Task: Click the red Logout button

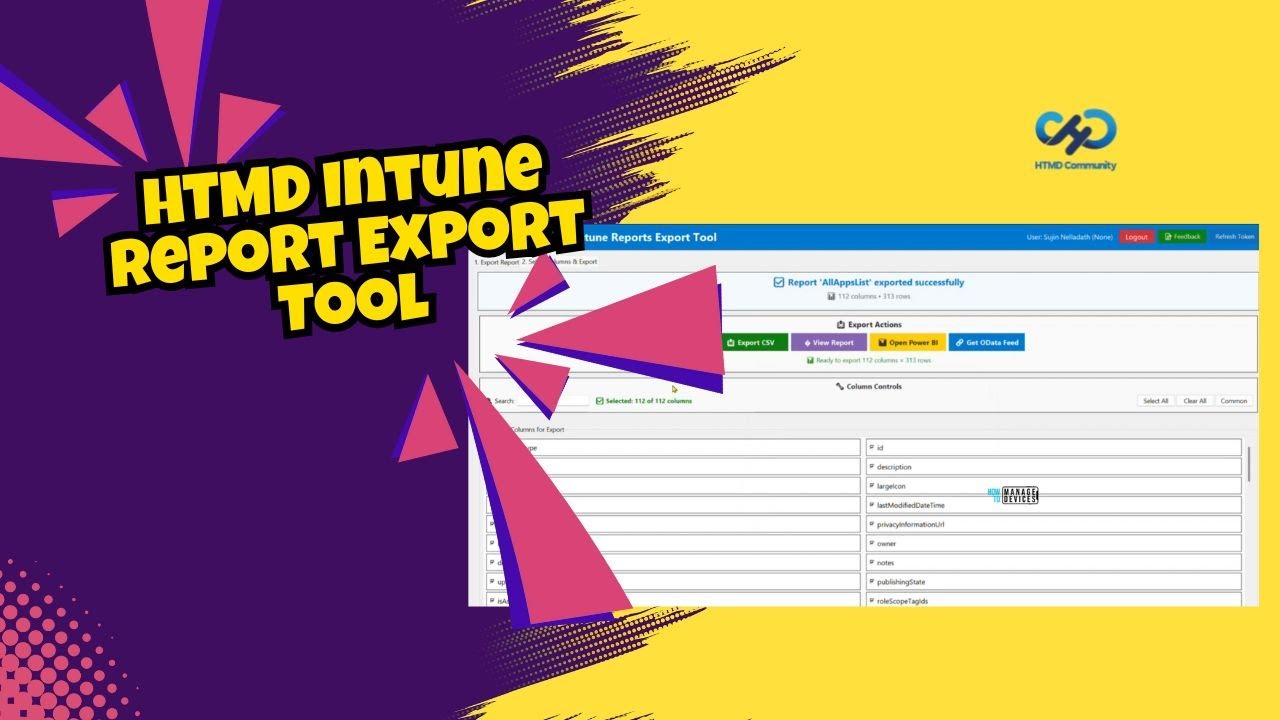Action: coord(1136,237)
